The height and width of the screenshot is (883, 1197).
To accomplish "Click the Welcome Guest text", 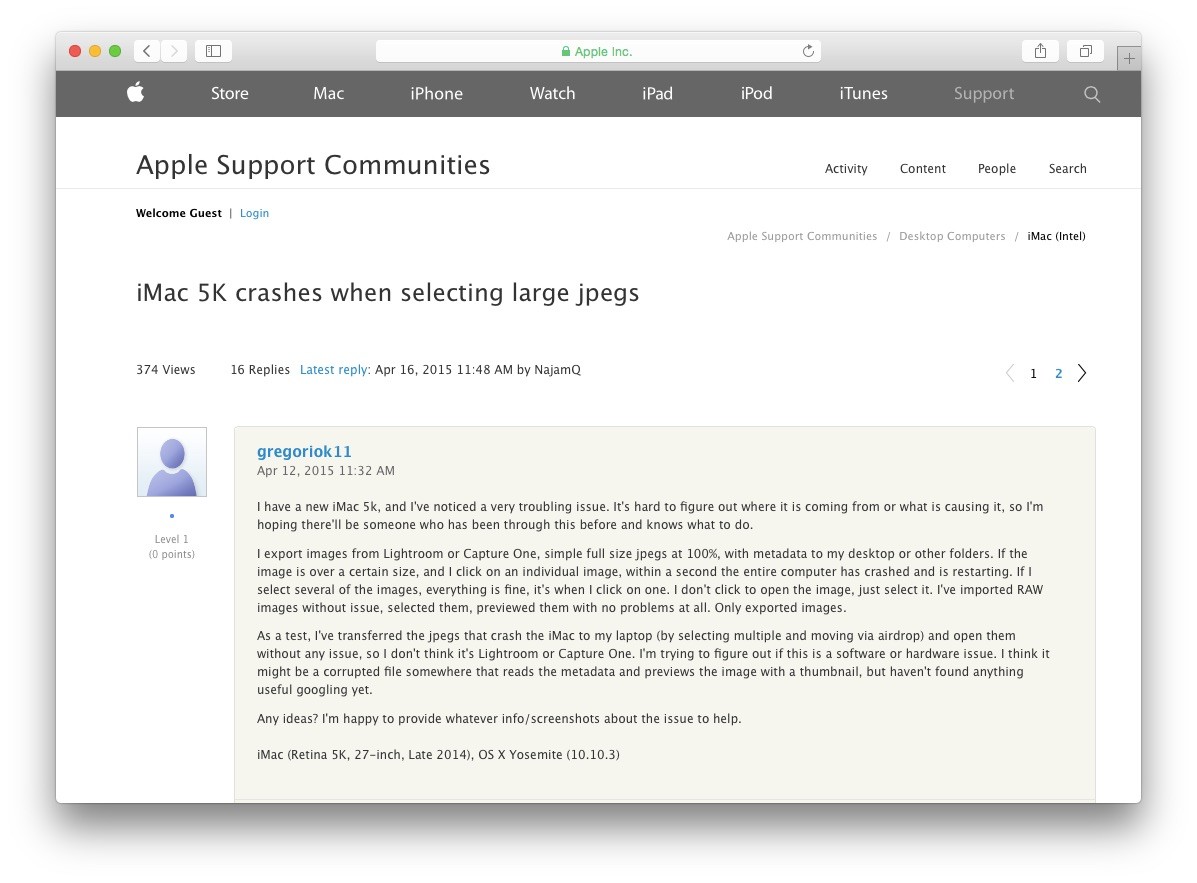I will tap(179, 213).
